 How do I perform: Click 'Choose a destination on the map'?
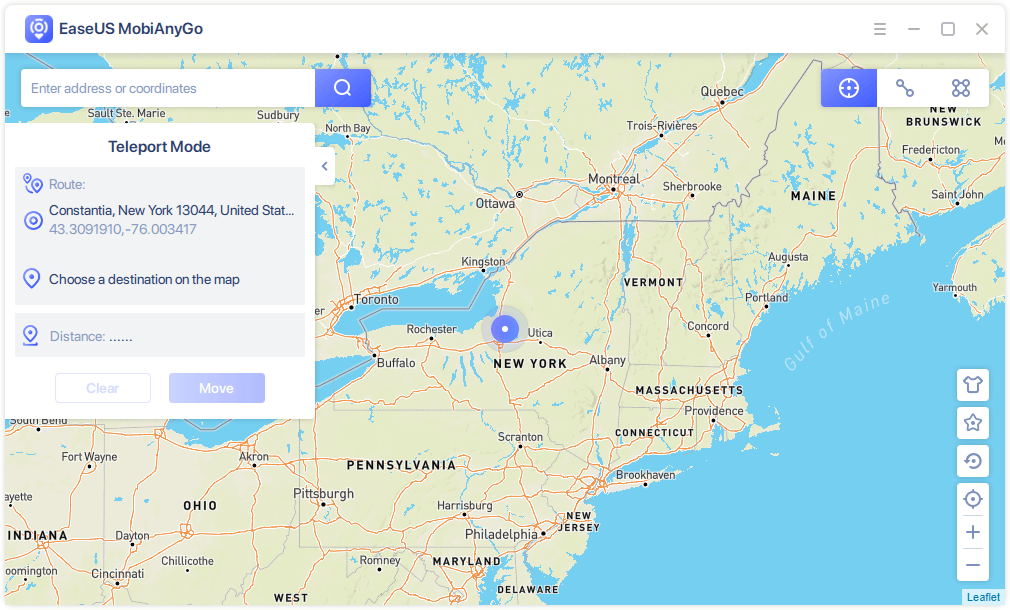[x=144, y=279]
